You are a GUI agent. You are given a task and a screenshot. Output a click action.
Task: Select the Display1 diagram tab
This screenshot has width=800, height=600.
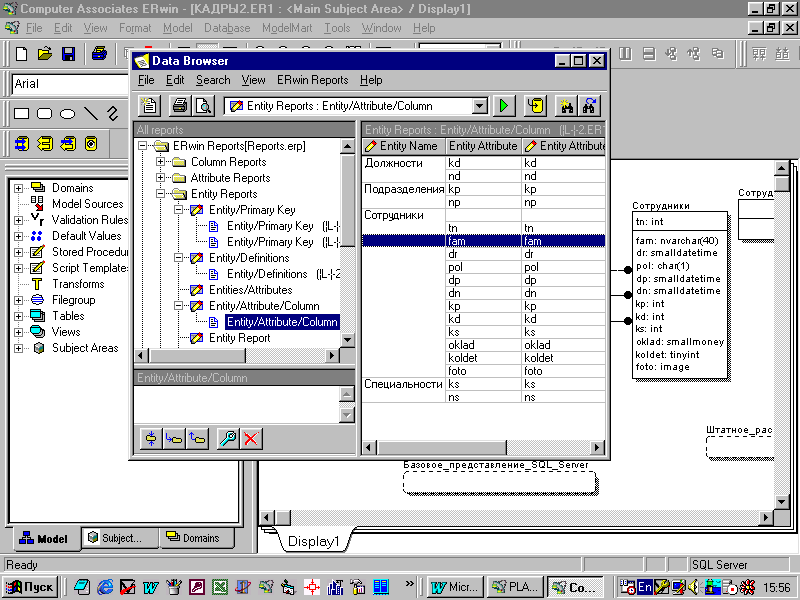click(x=313, y=541)
